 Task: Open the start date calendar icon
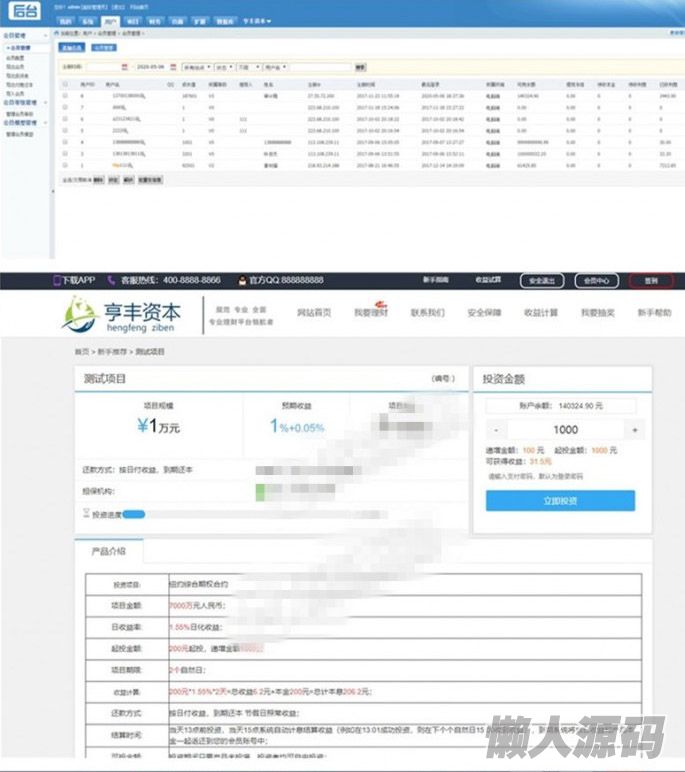(125, 67)
